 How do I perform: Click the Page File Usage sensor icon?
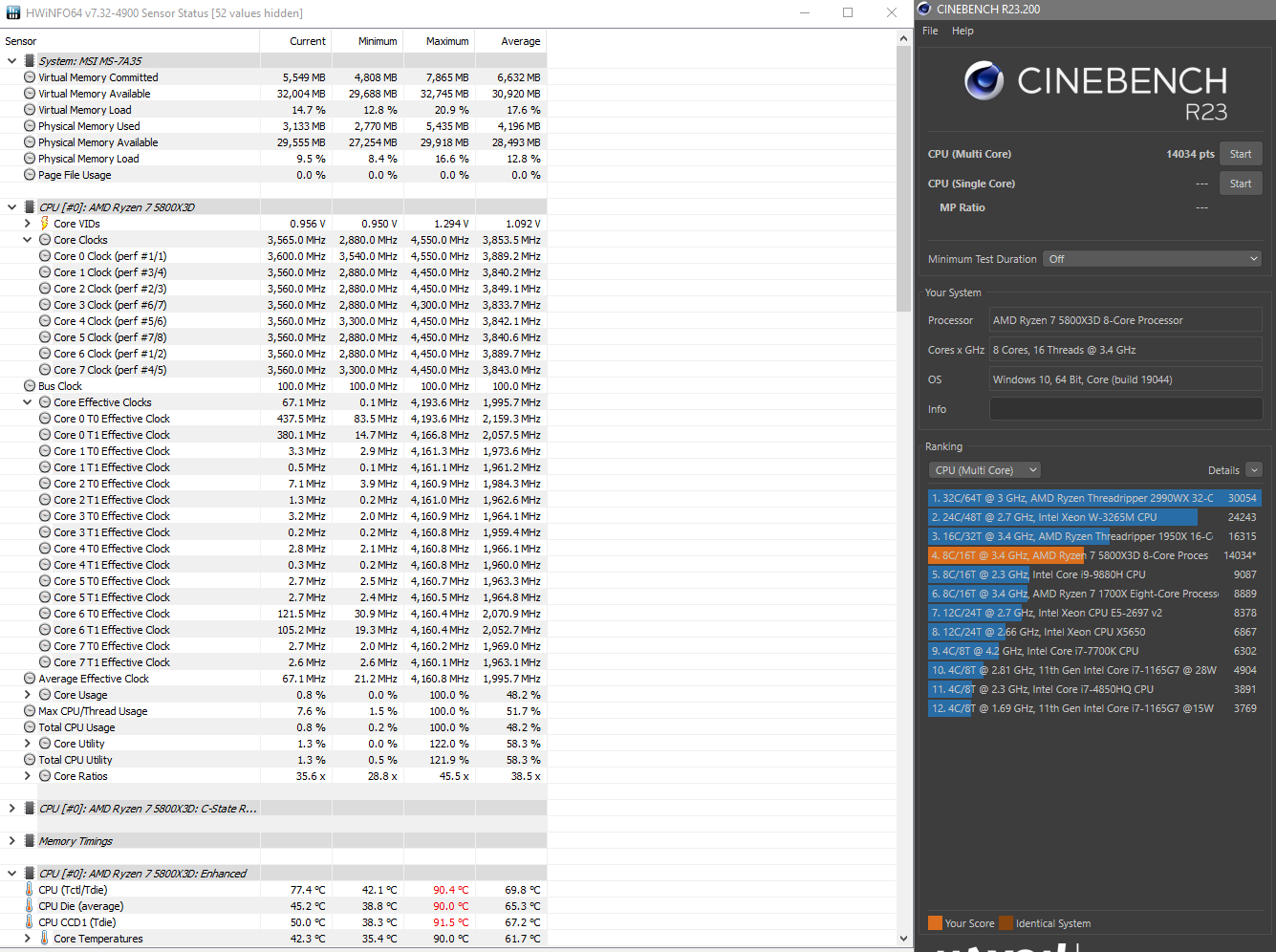(30, 175)
